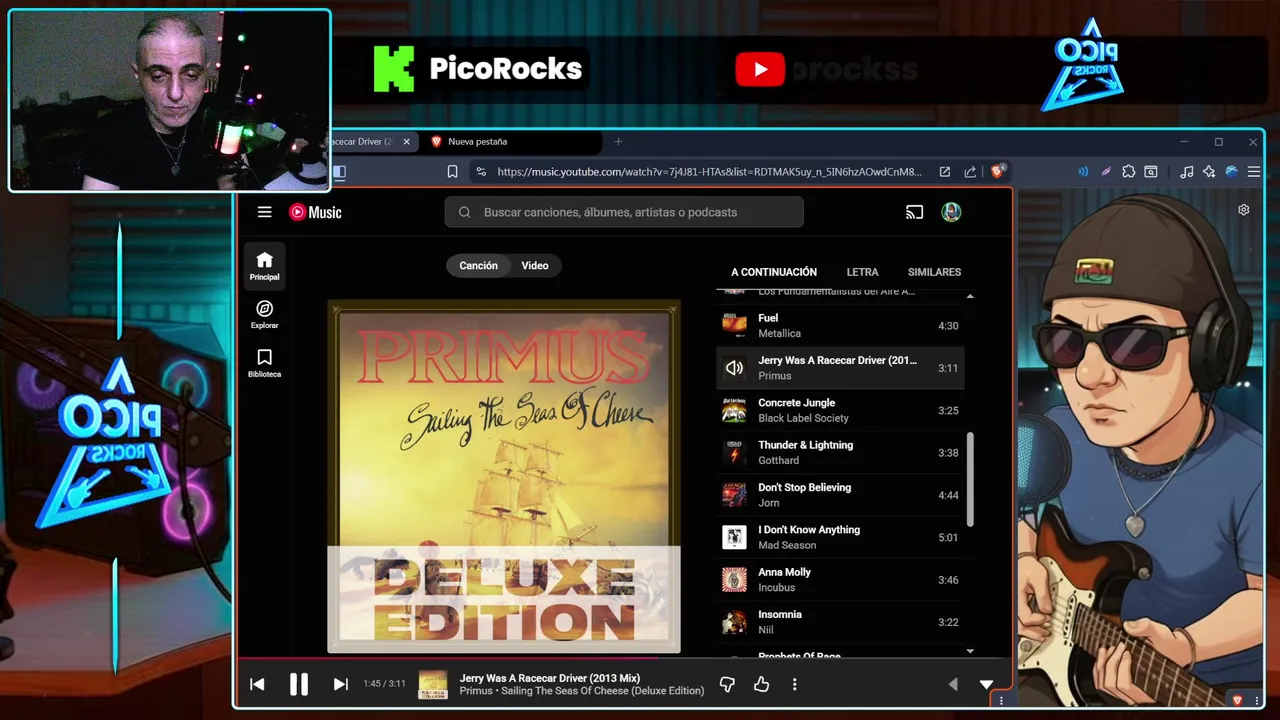Go to Principal home in sidebar
1280x720 pixels.
click(264, 266)
